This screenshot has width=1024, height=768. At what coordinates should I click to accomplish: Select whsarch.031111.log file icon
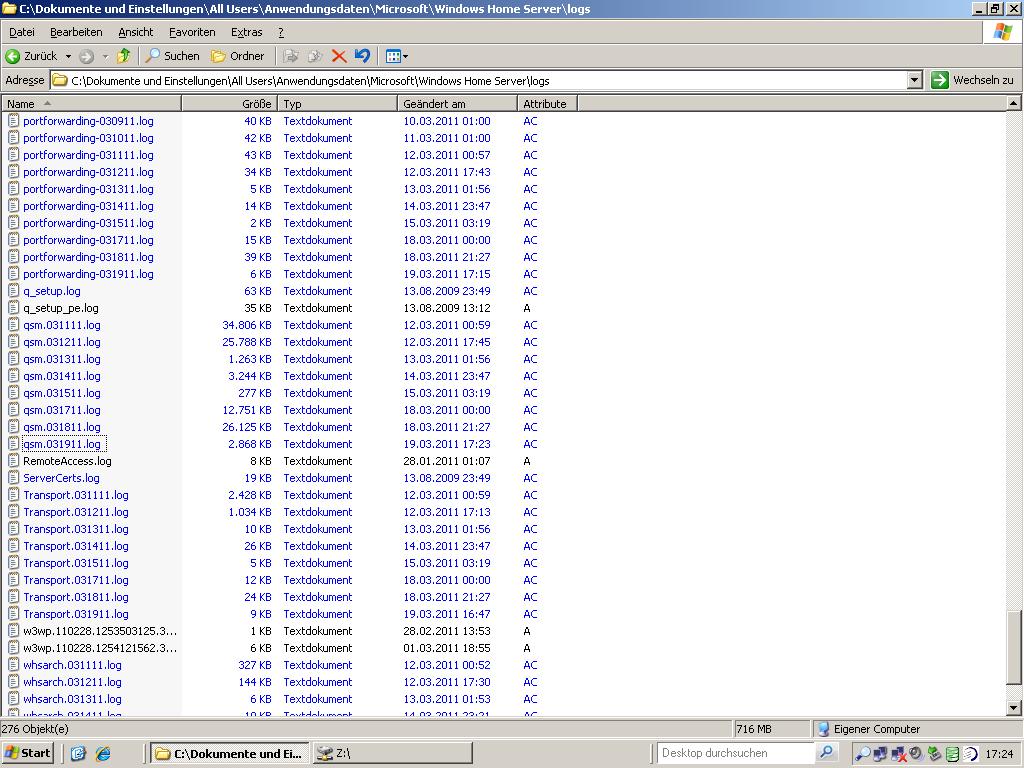pos(14,665)
